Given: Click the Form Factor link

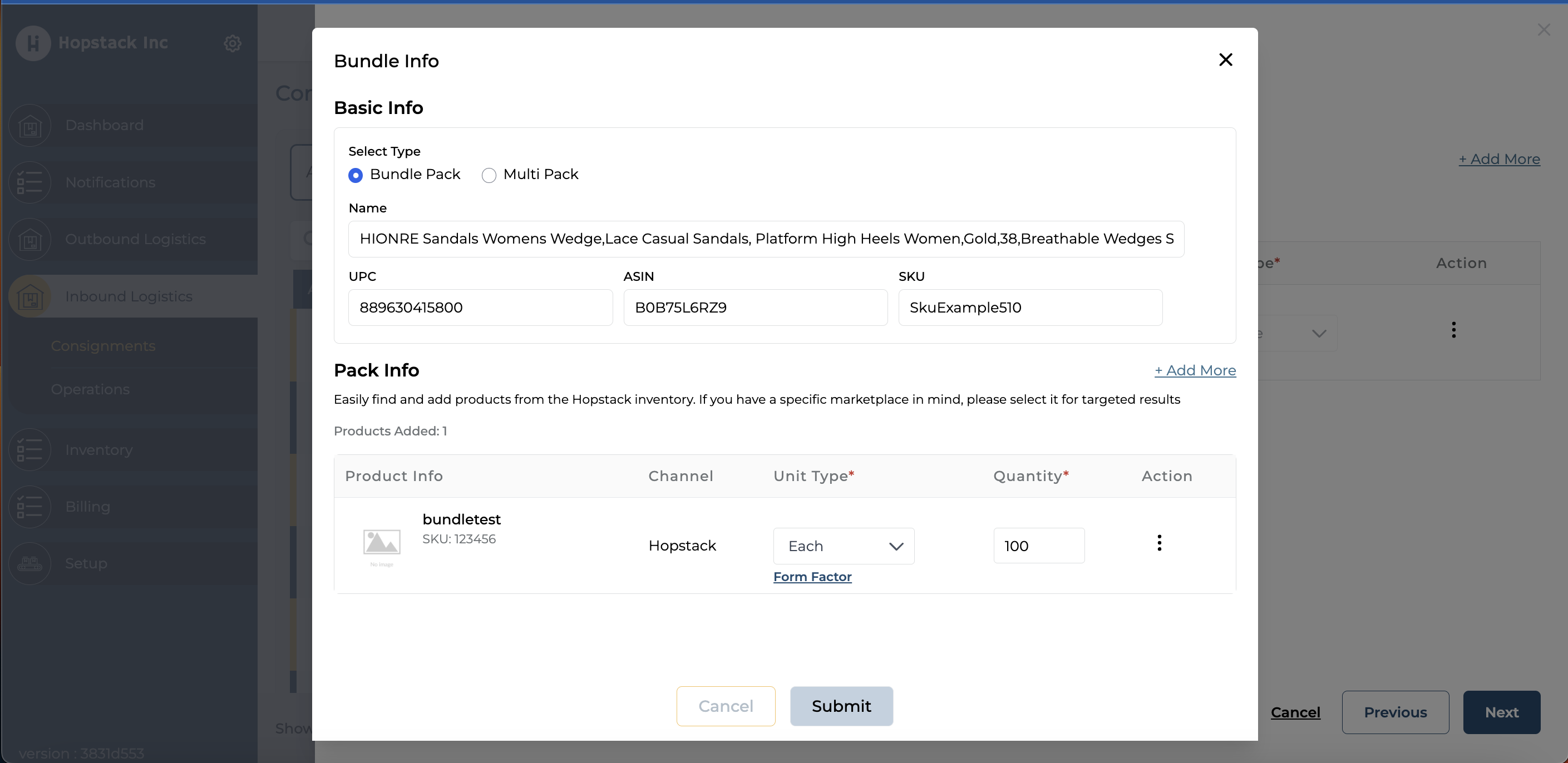Looking at the screenshot, I should 812,577.
